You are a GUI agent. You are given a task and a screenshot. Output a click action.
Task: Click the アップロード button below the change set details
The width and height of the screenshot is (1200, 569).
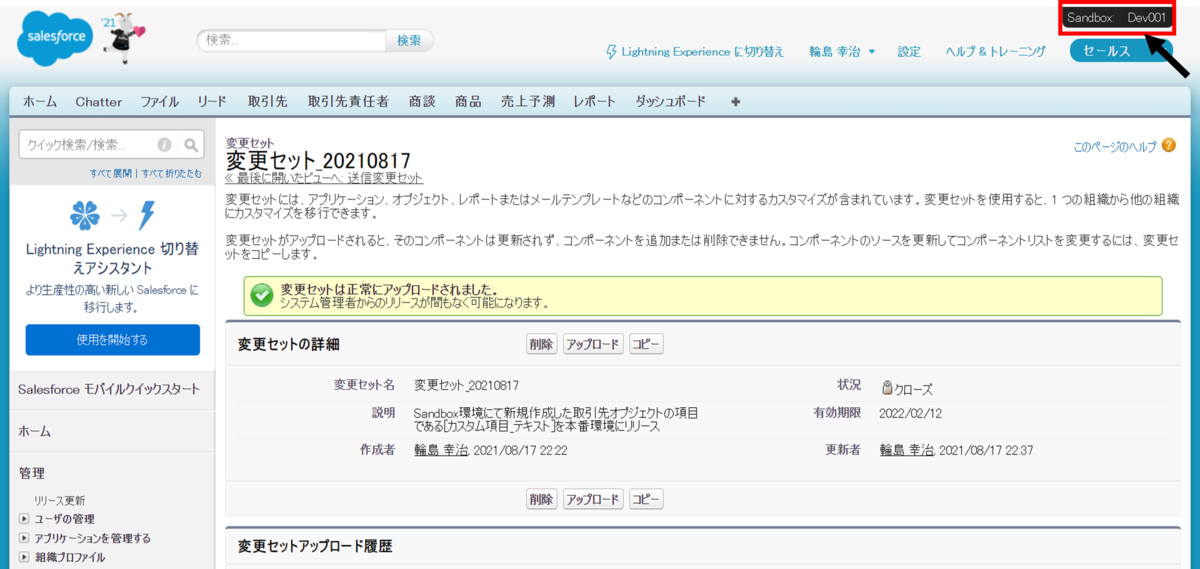(592, 499)
